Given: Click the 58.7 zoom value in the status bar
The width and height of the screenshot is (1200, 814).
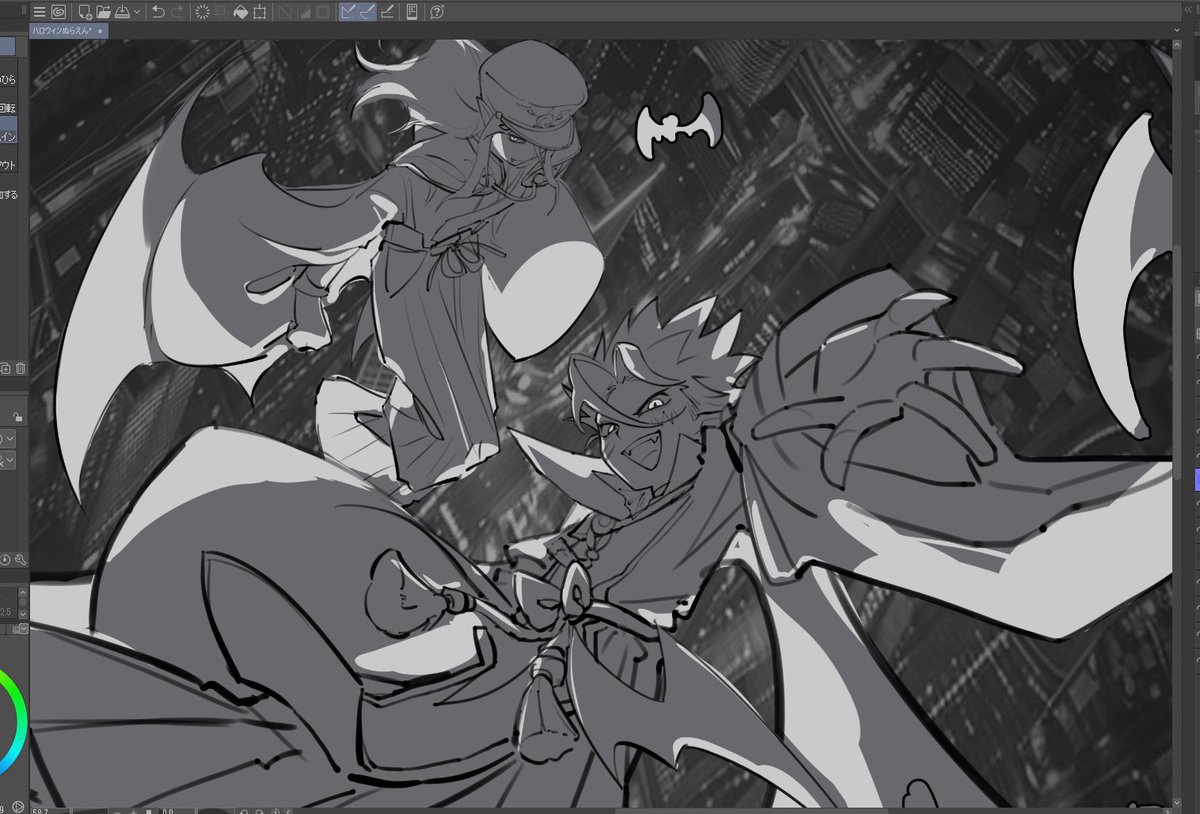Looking at the screenshot, I should point(42,809).
